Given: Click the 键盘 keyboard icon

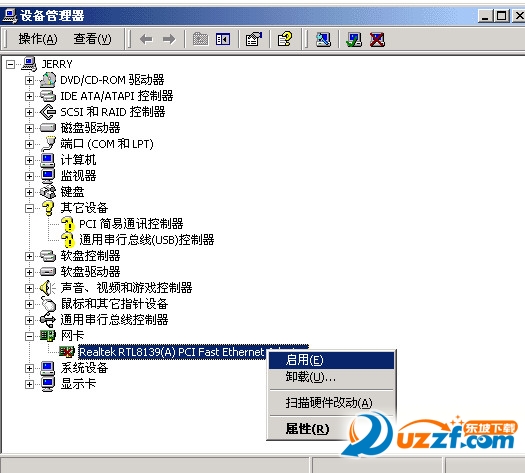Looking at the screenshot, I should tap(48, 192).
